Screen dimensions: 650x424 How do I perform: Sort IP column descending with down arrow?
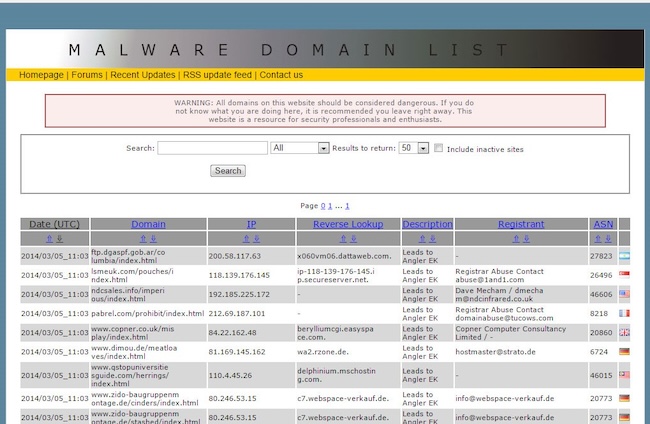[x=257, y=239]
